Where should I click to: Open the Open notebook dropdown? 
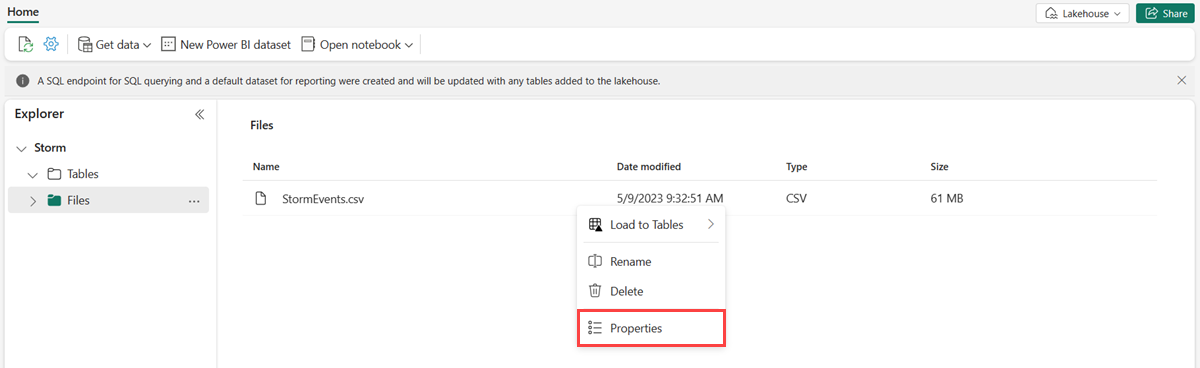point(358,45)
